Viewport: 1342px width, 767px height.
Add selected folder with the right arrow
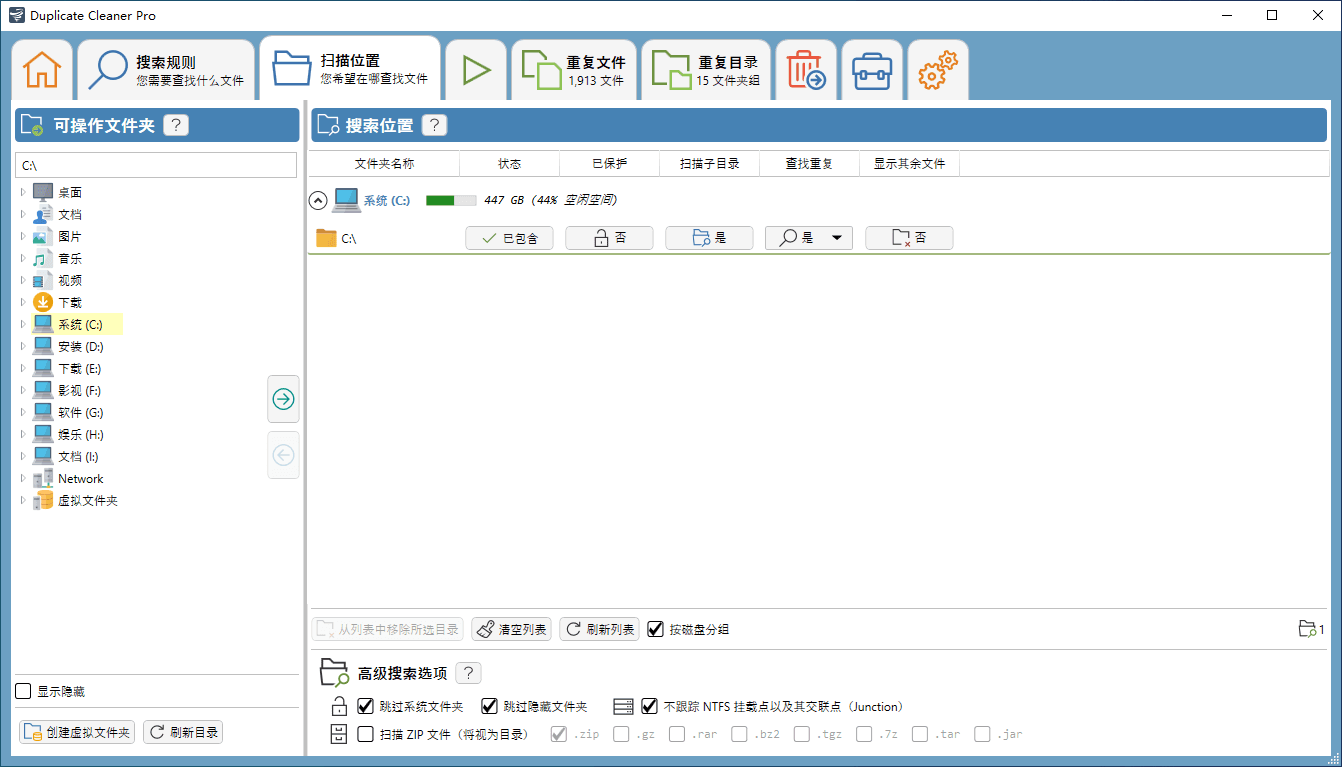click(x=283, y=399)
